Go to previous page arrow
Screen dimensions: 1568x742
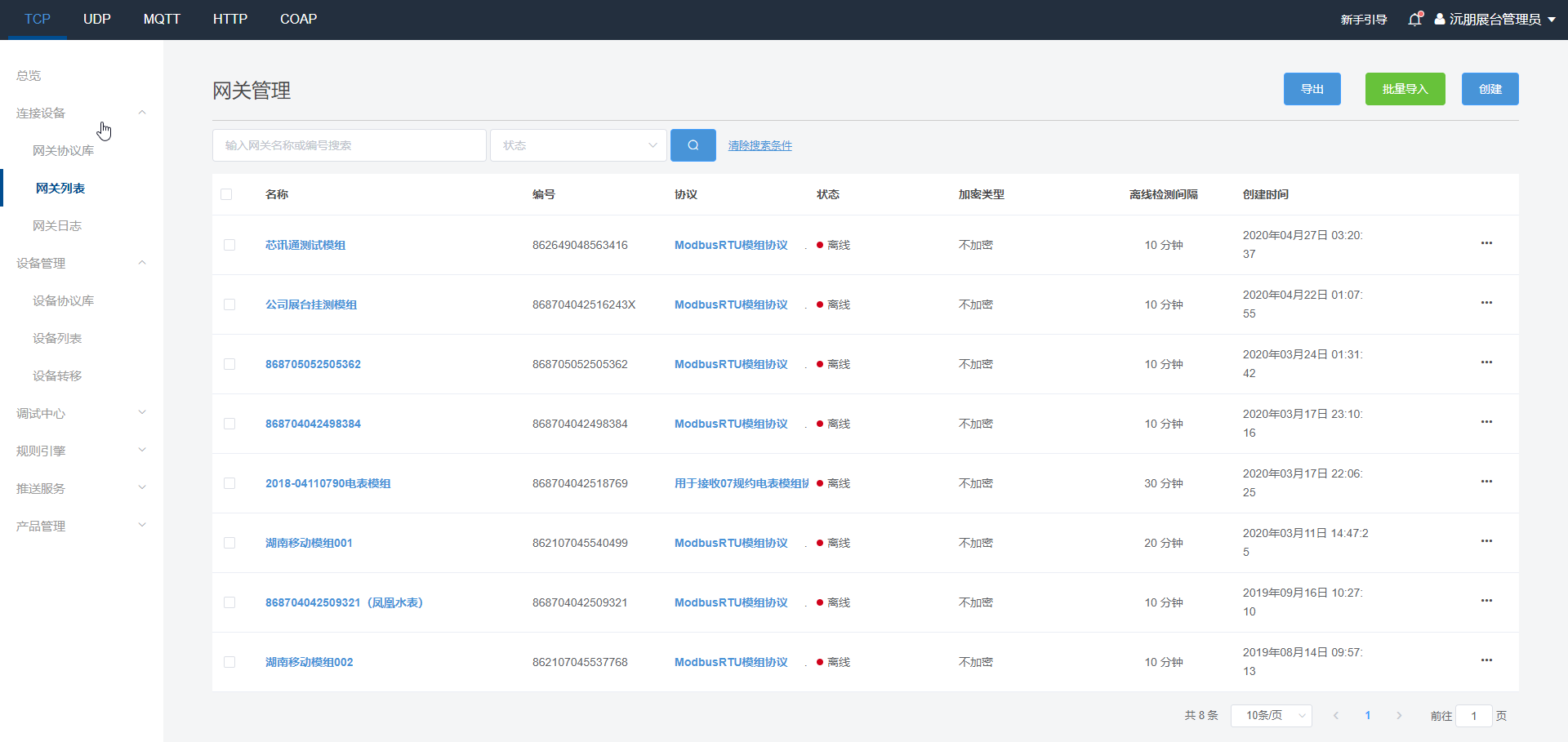pyautogui.click(x=1336, y=716)
